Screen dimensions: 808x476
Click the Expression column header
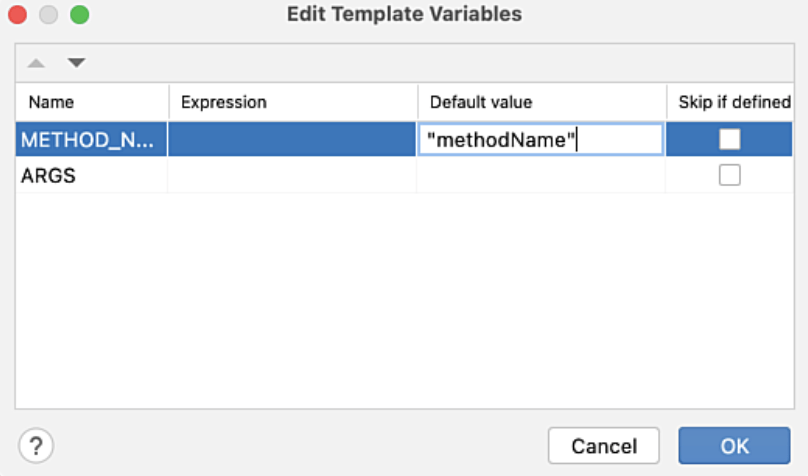click(224, 102)
